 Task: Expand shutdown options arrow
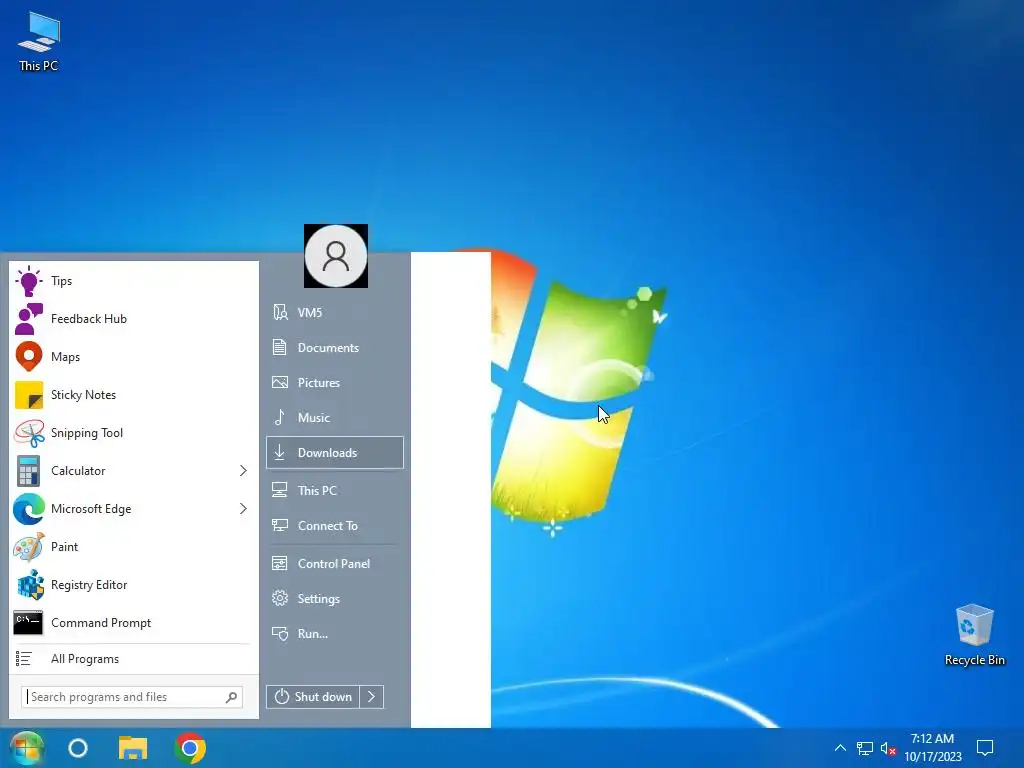[x=372, y=697]
